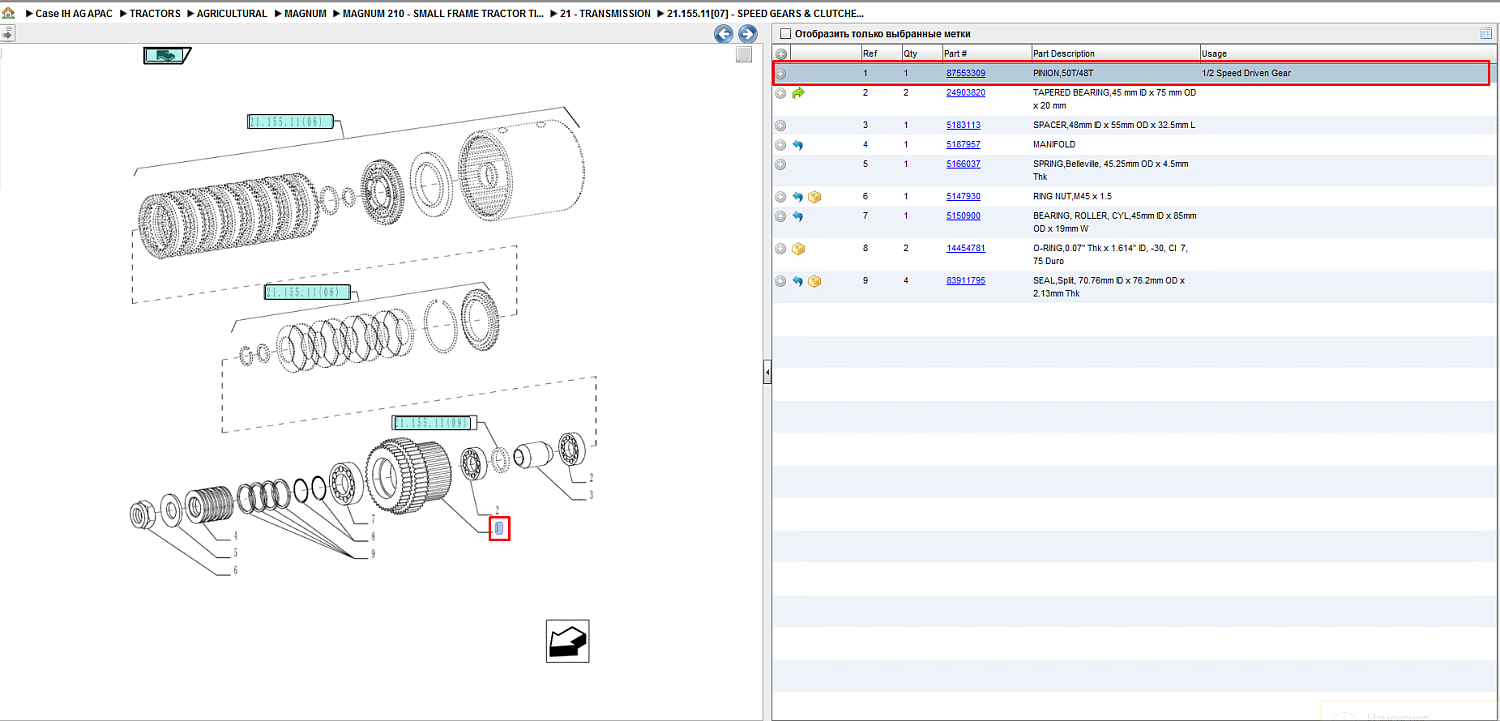Open 'Case IH AG APAC' breadcrumb
The height and width of the screenshot is (721, 1500).
click(x=74, y=14)
